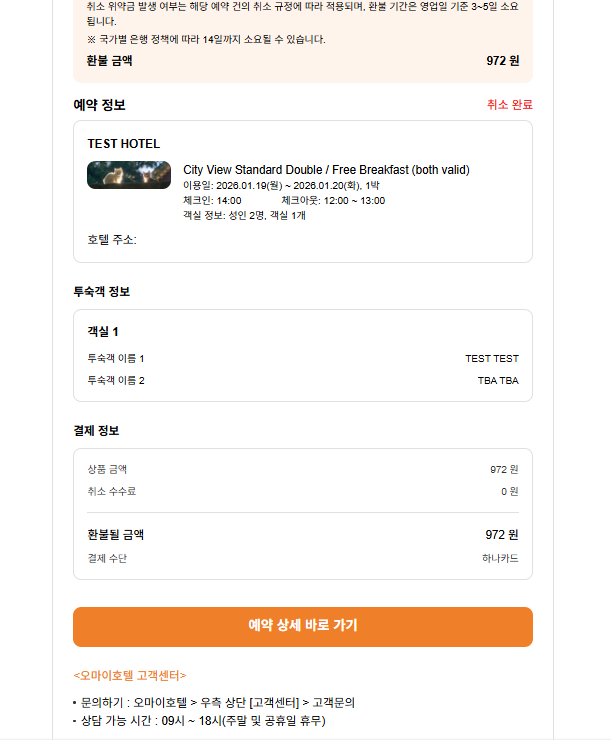The height and width of the screenshot is (749, 611).
Task: Select the 하나카드 payment method text
Action: [500, 558]
